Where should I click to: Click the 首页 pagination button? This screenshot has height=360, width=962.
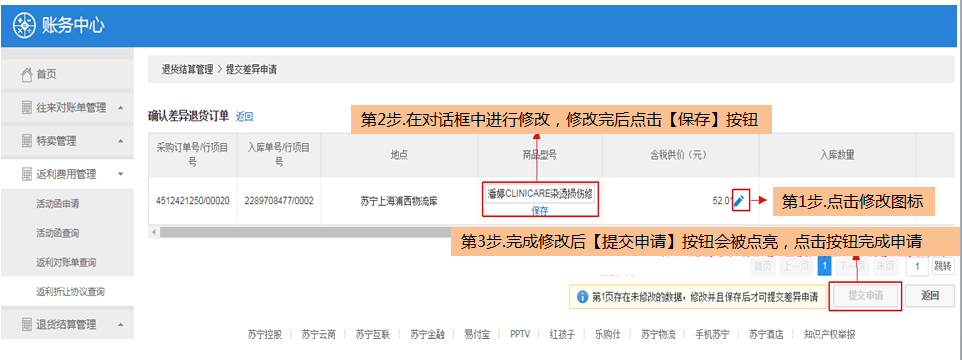[x=763, y=266]
